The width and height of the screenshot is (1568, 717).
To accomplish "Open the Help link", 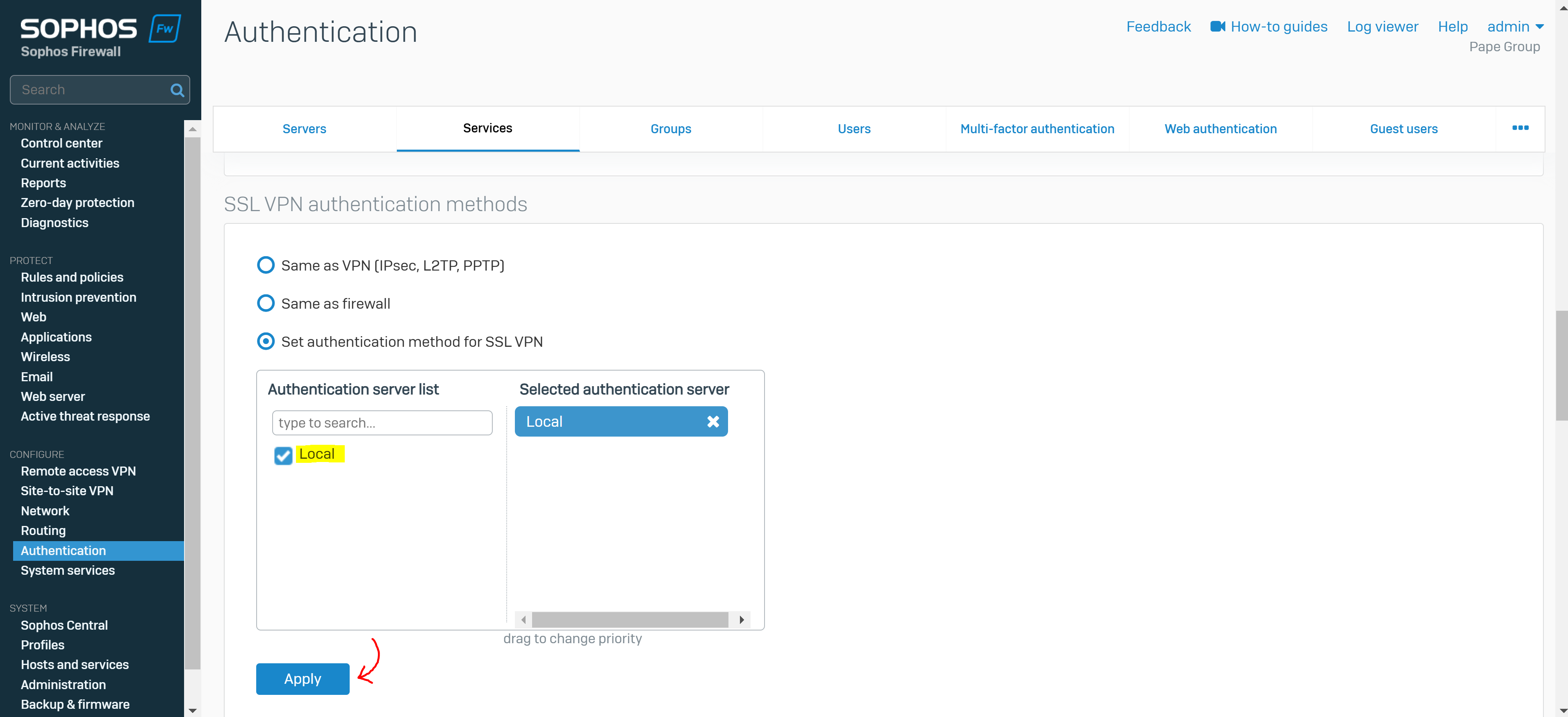I will [1452, 26].
